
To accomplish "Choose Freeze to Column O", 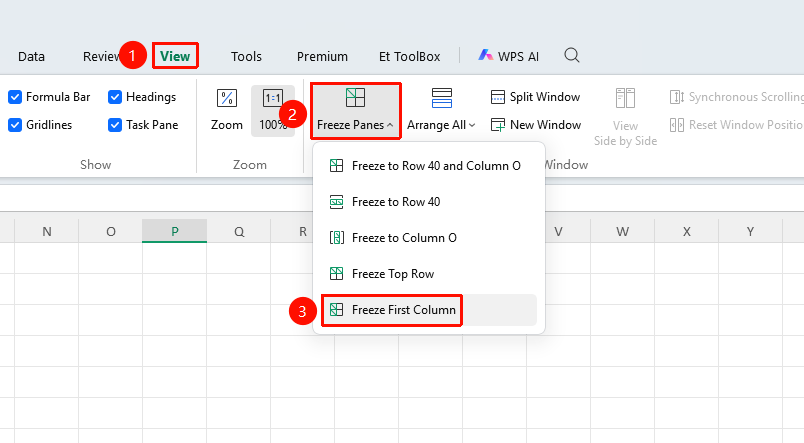I will click(x=429, y=237).
